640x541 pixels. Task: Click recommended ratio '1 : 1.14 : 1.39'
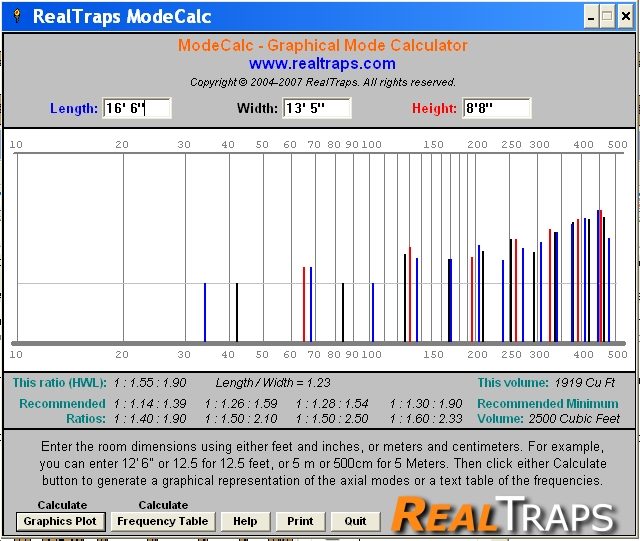coord(150,404)
